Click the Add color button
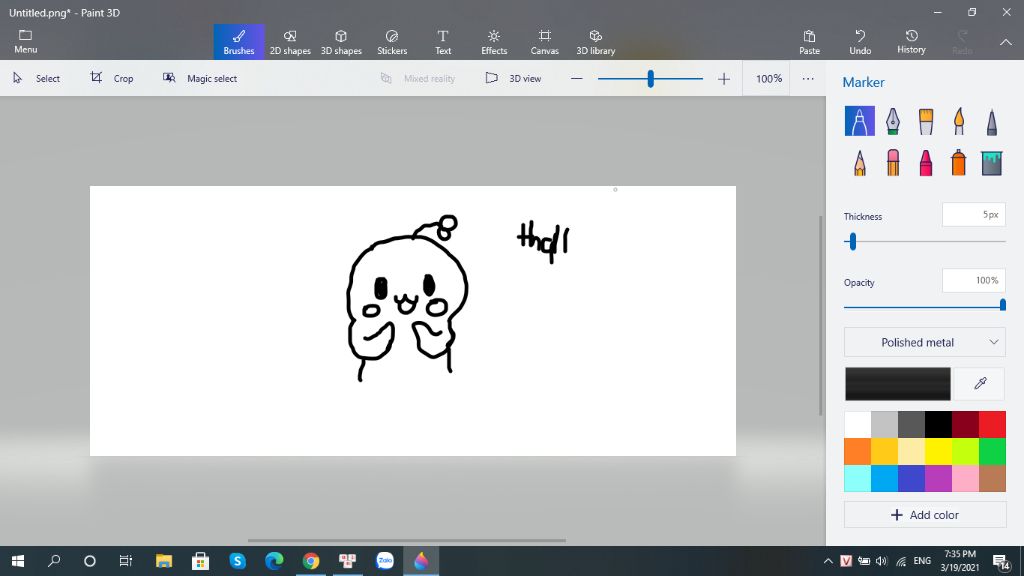The image size is (1024, 576). [925, 515]
